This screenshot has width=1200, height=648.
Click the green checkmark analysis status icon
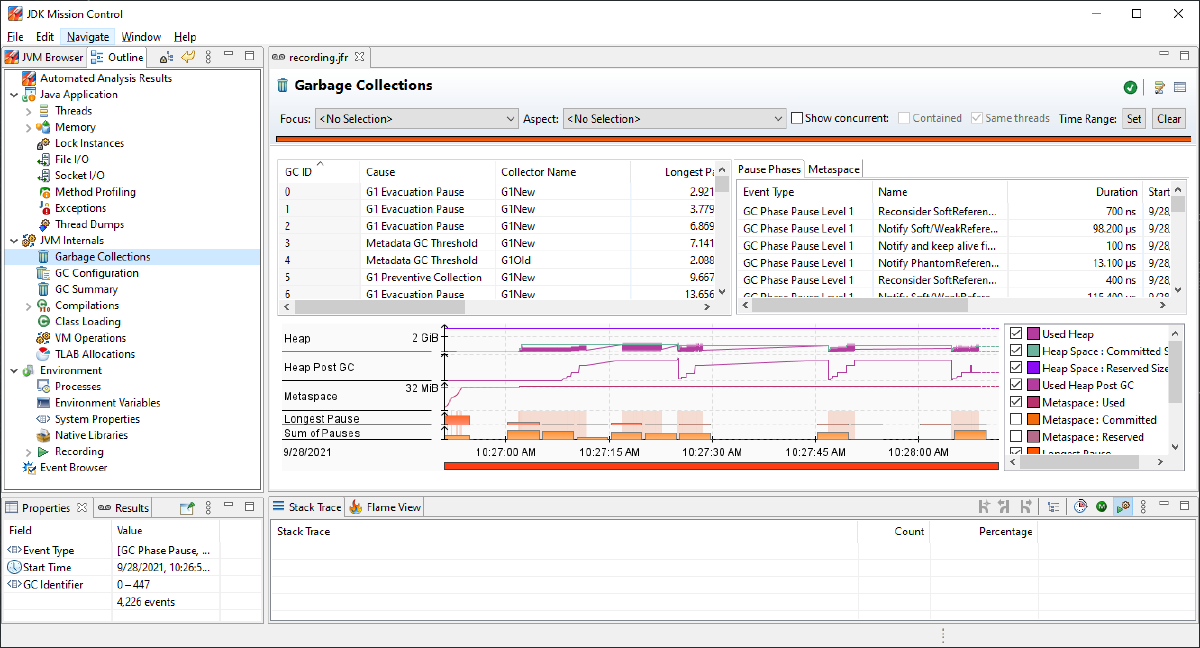coord(1130,88)
